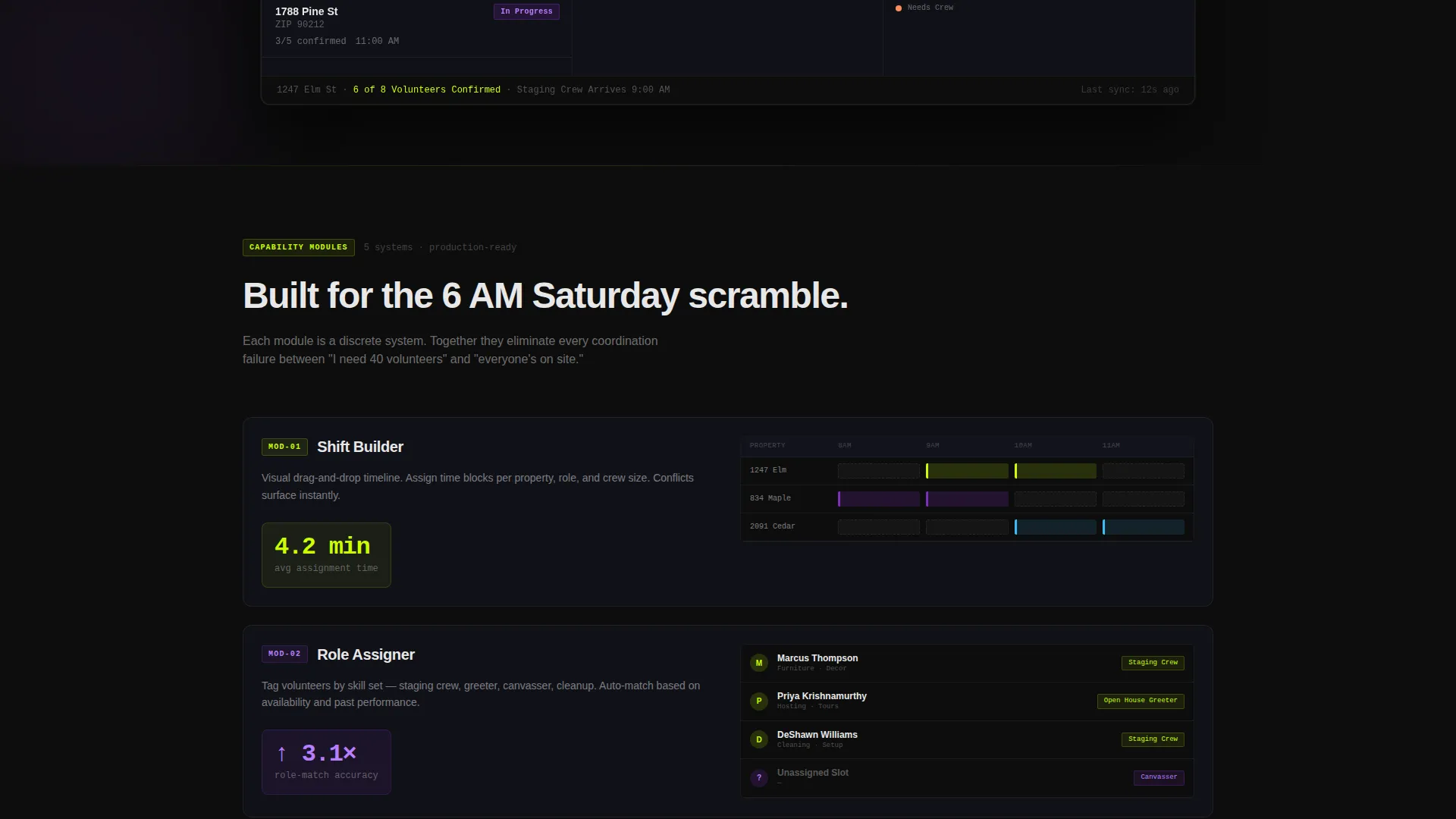Click the Open House Greeter tag
The height and width of the screenshot is (819, 1456).
(x=1141, y=701)
